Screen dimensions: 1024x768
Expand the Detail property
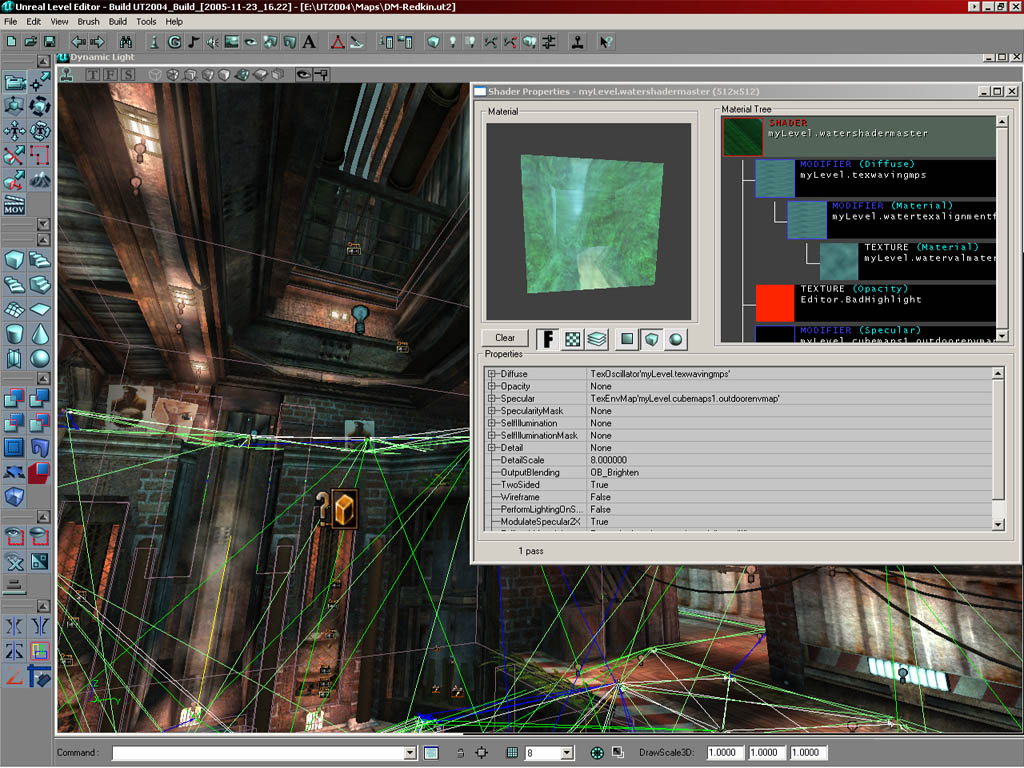point(492,448)
